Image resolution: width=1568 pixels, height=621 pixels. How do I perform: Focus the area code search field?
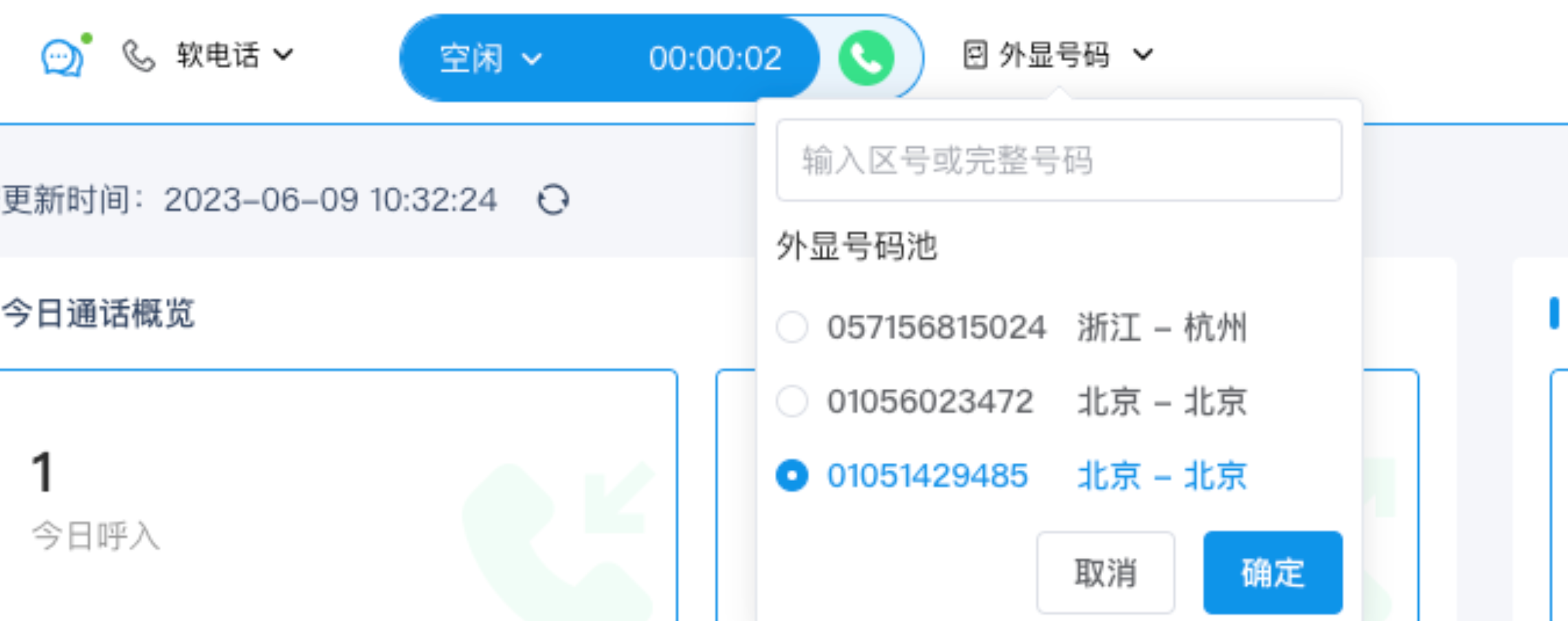pyautogui.click(x=1059, y=160)
